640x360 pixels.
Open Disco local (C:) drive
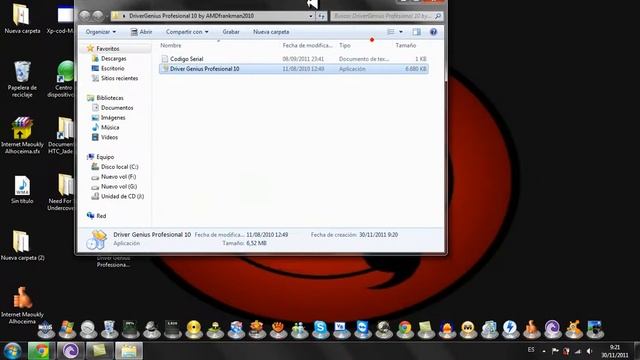click(x=119, y=167)
